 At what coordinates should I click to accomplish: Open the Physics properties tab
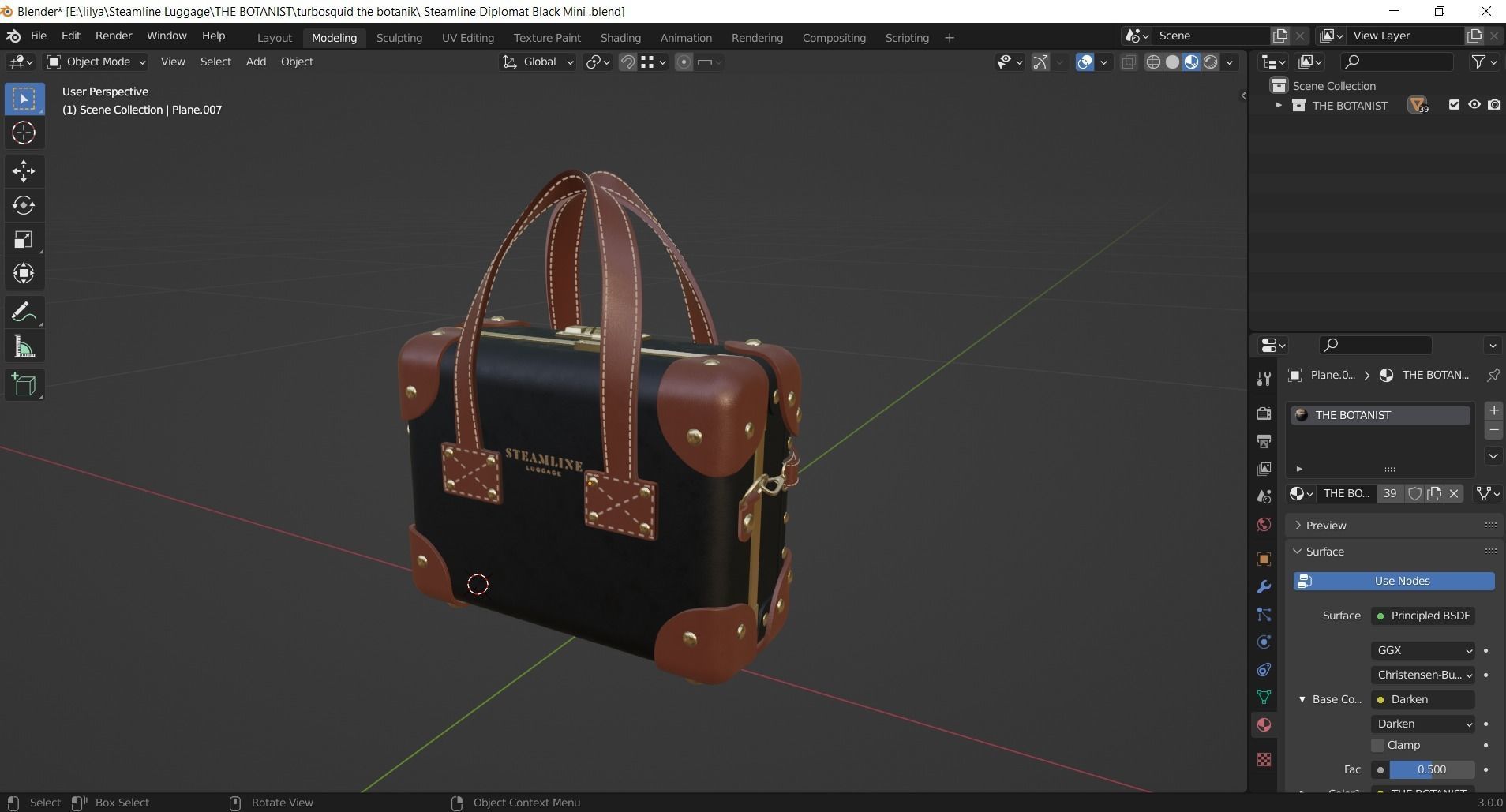pos(1264,642)
